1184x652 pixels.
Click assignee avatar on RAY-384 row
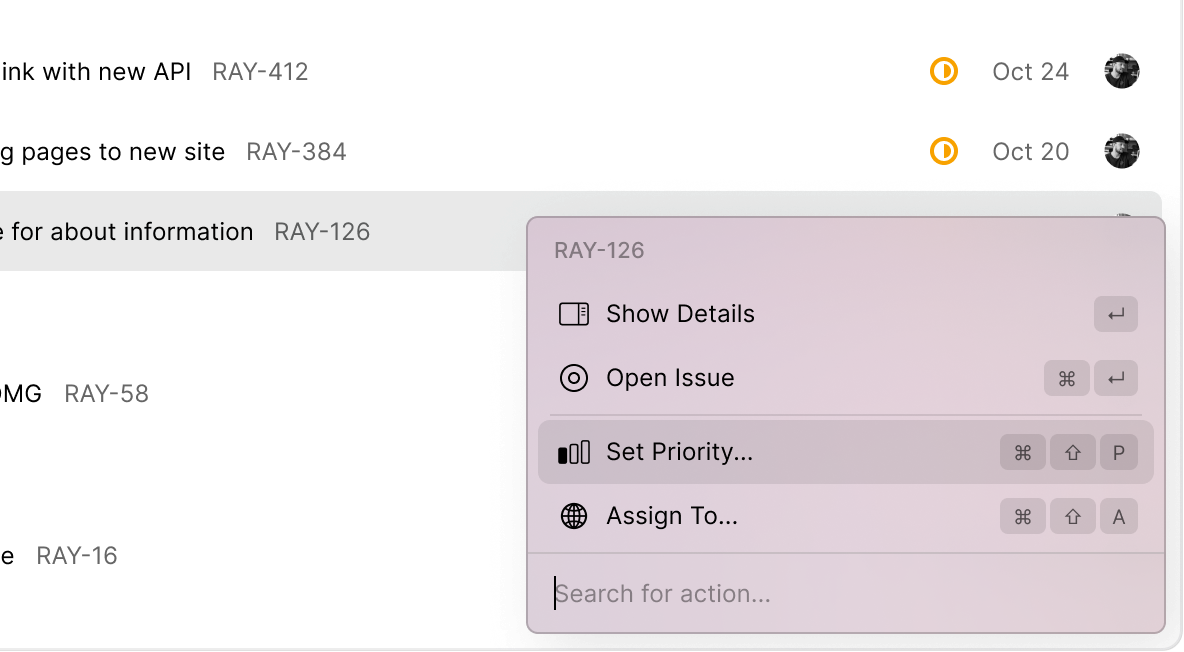click(x=1122, y=151)
